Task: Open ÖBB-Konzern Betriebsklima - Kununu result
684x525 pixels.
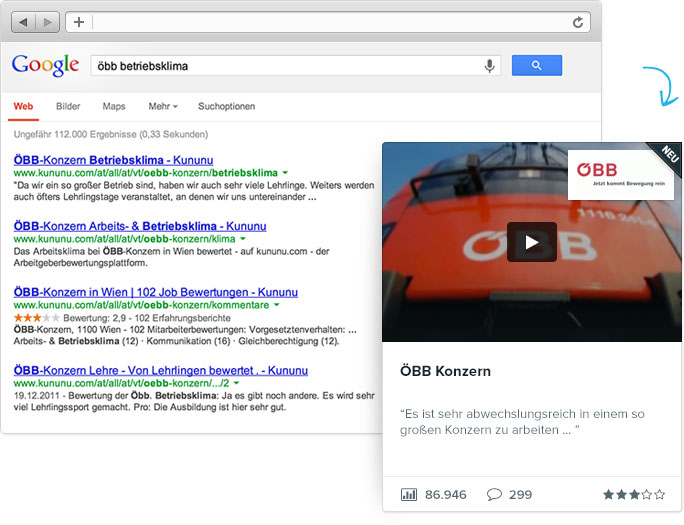Action: [113, 160]
